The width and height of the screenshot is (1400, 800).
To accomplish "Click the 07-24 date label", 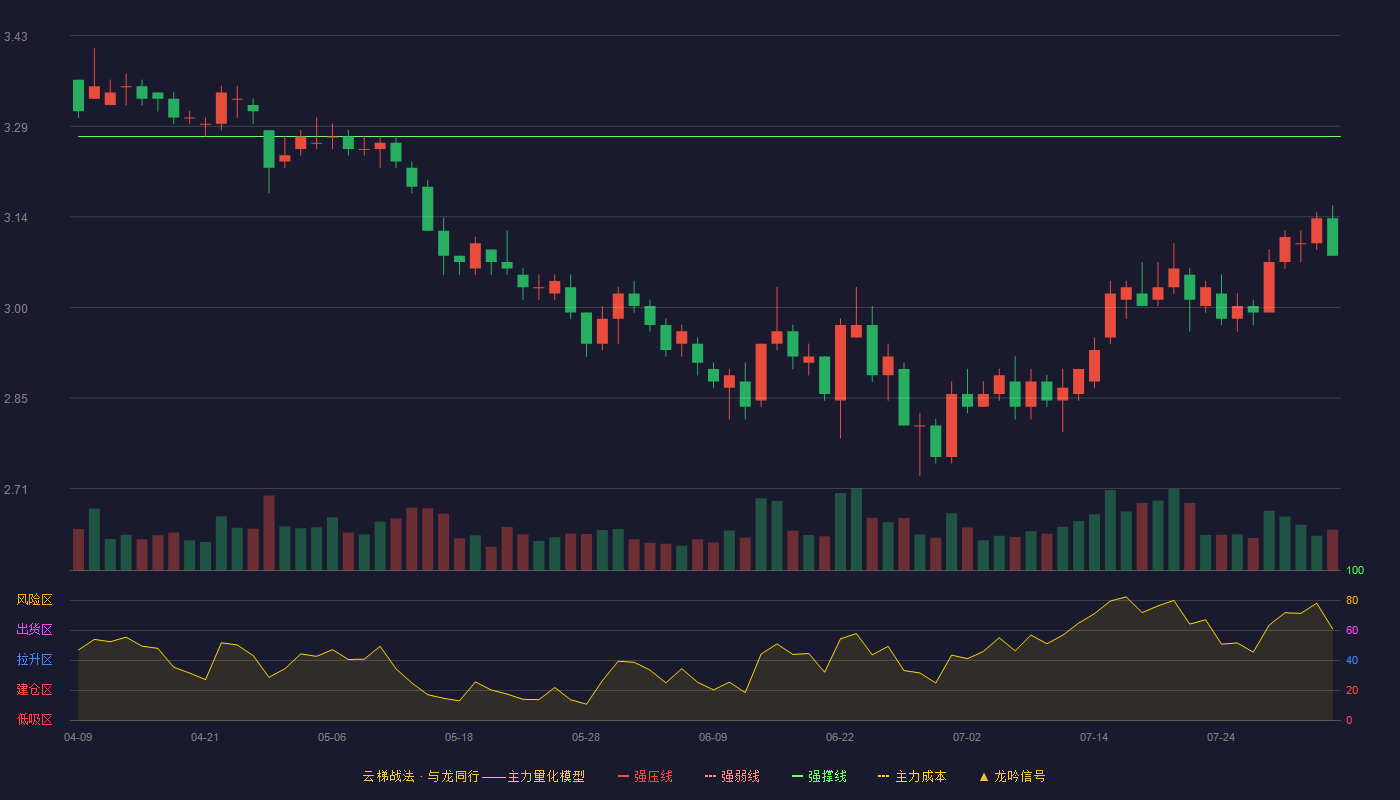I will point(1221,737).
